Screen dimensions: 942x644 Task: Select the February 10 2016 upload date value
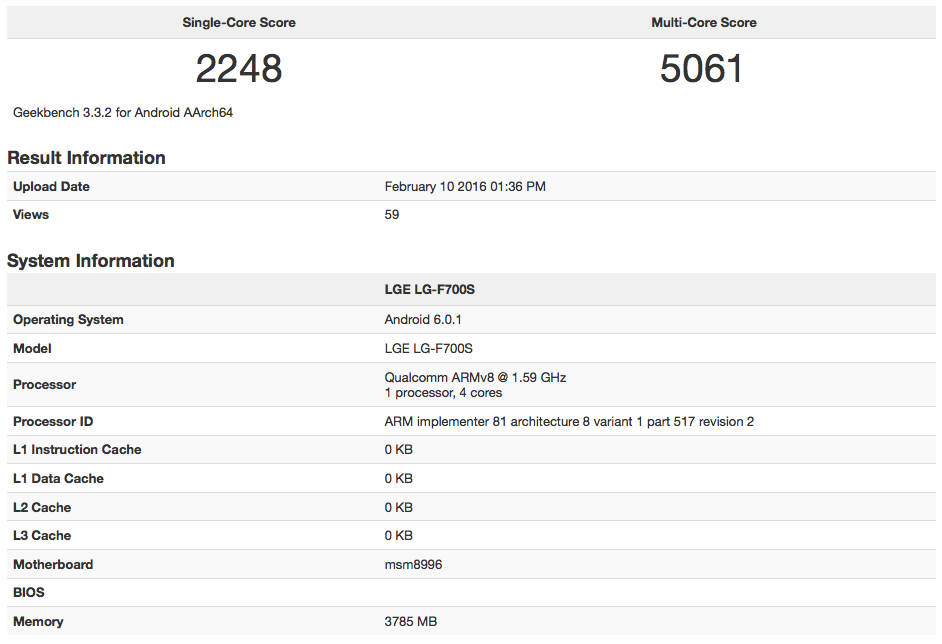tap(465, 187)
